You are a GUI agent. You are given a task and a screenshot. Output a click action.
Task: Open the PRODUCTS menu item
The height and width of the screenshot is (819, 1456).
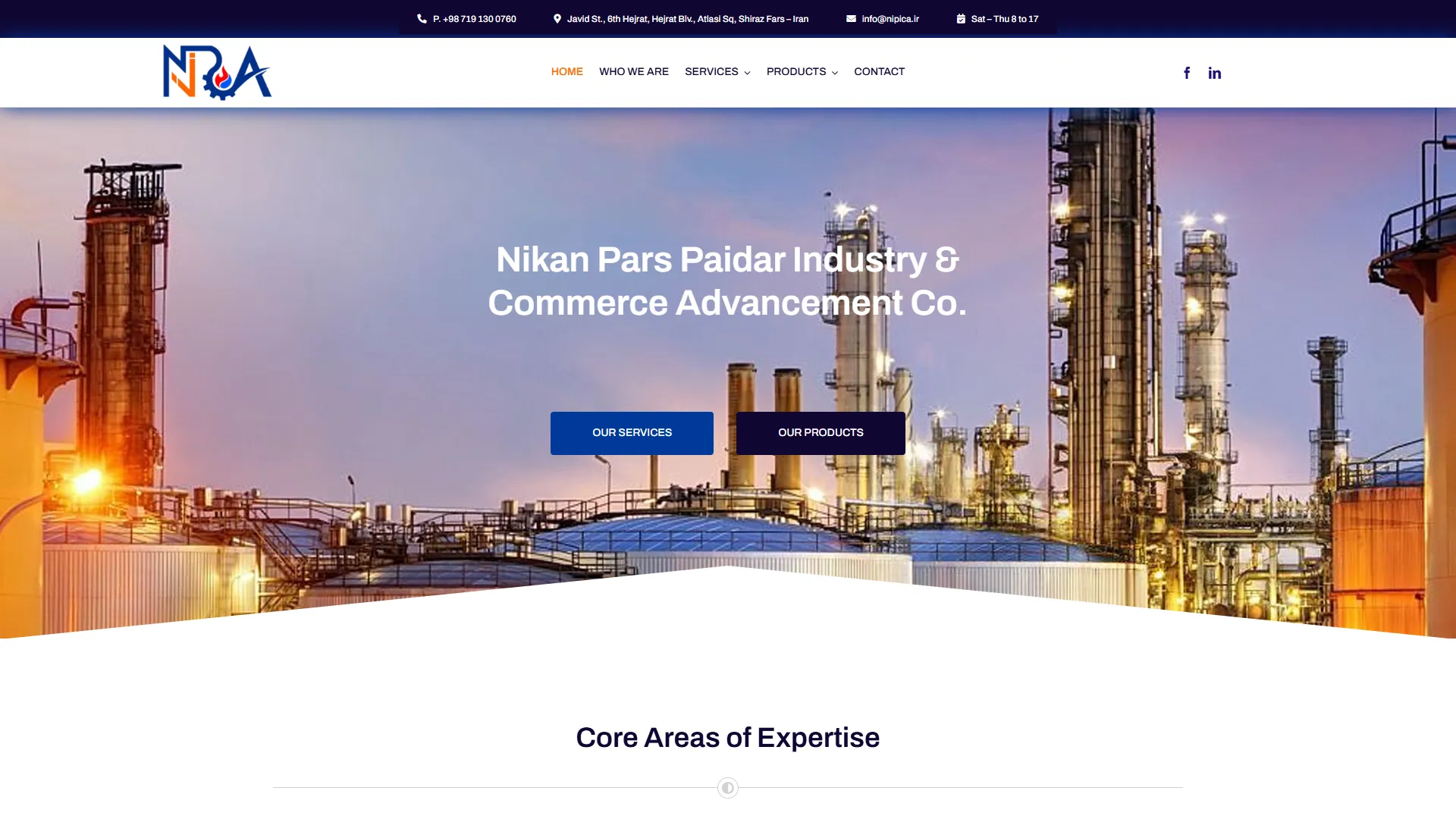point(796,71)
